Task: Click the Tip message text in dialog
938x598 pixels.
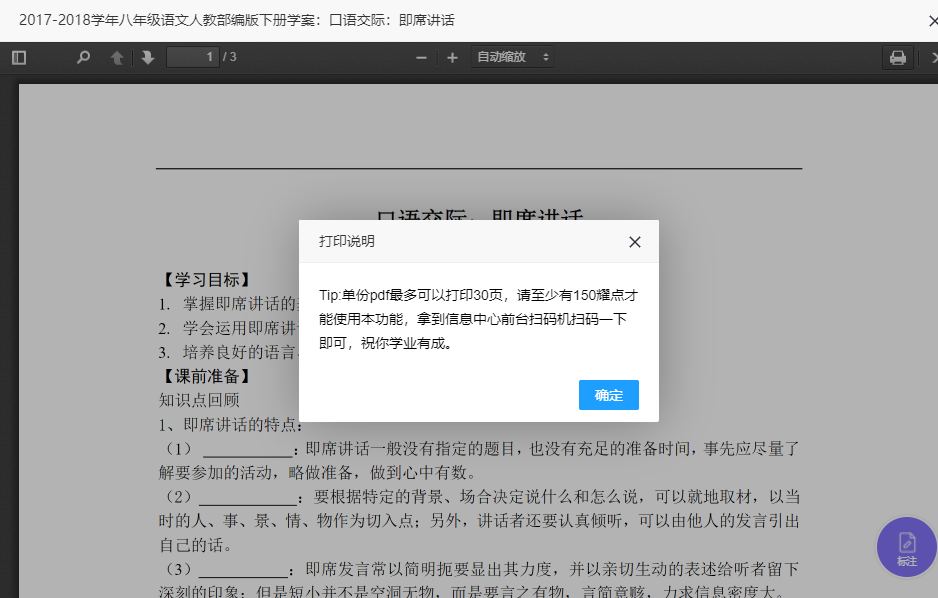Action: click(x=479, y=319)
